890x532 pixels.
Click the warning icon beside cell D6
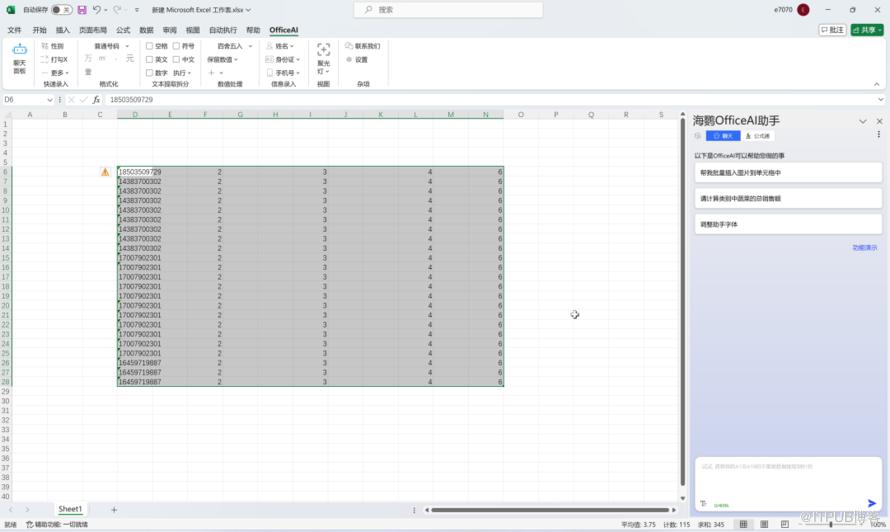[x=105, y=172]
